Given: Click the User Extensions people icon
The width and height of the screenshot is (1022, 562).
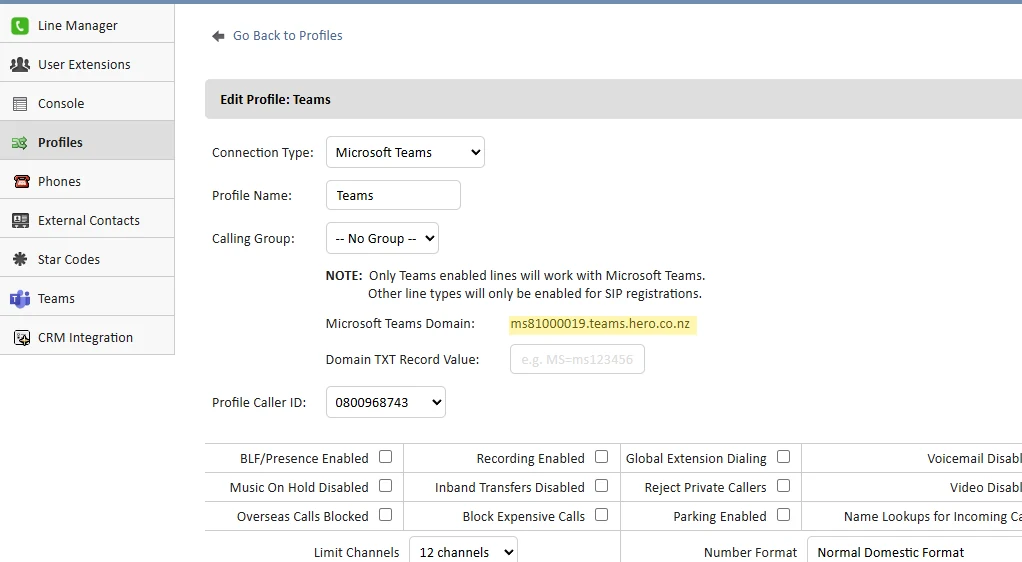Looking at the screenshot, I should coord(20,65).
